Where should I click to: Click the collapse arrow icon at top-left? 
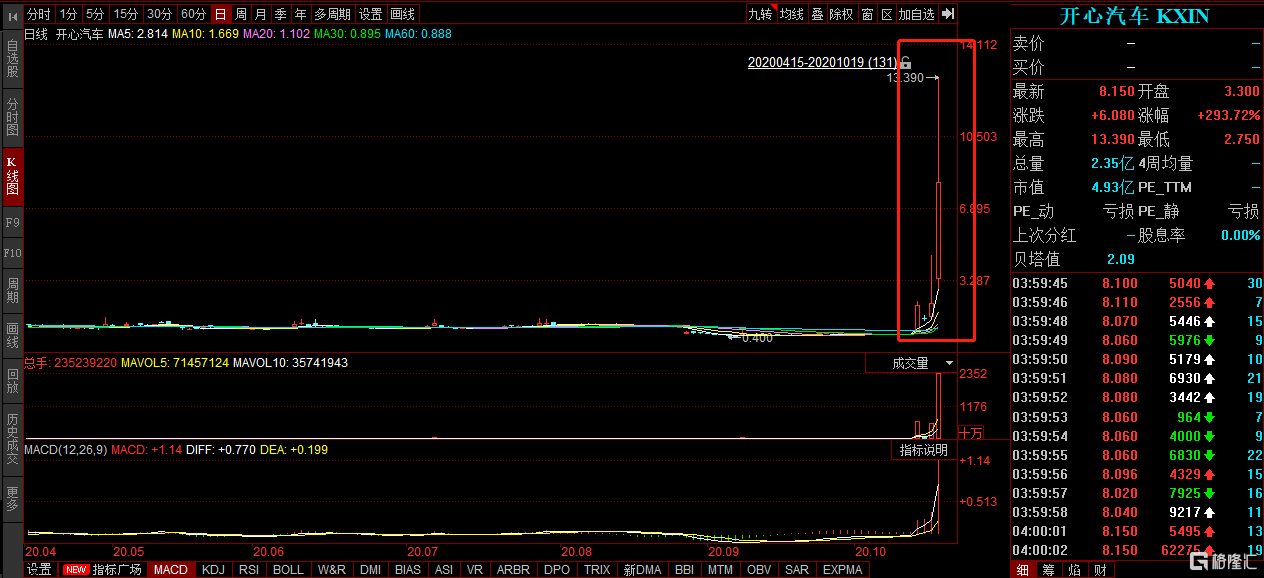11,14
